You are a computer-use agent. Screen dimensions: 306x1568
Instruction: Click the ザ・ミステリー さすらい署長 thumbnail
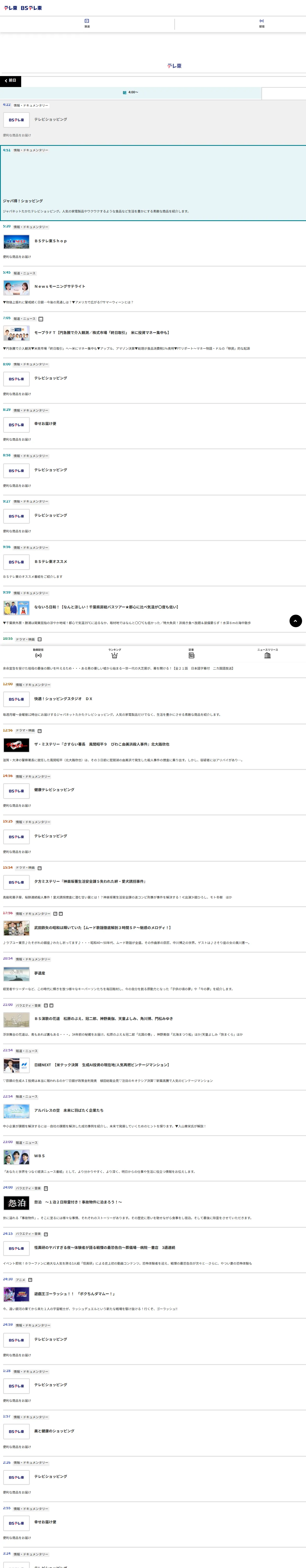pos(16,745)
